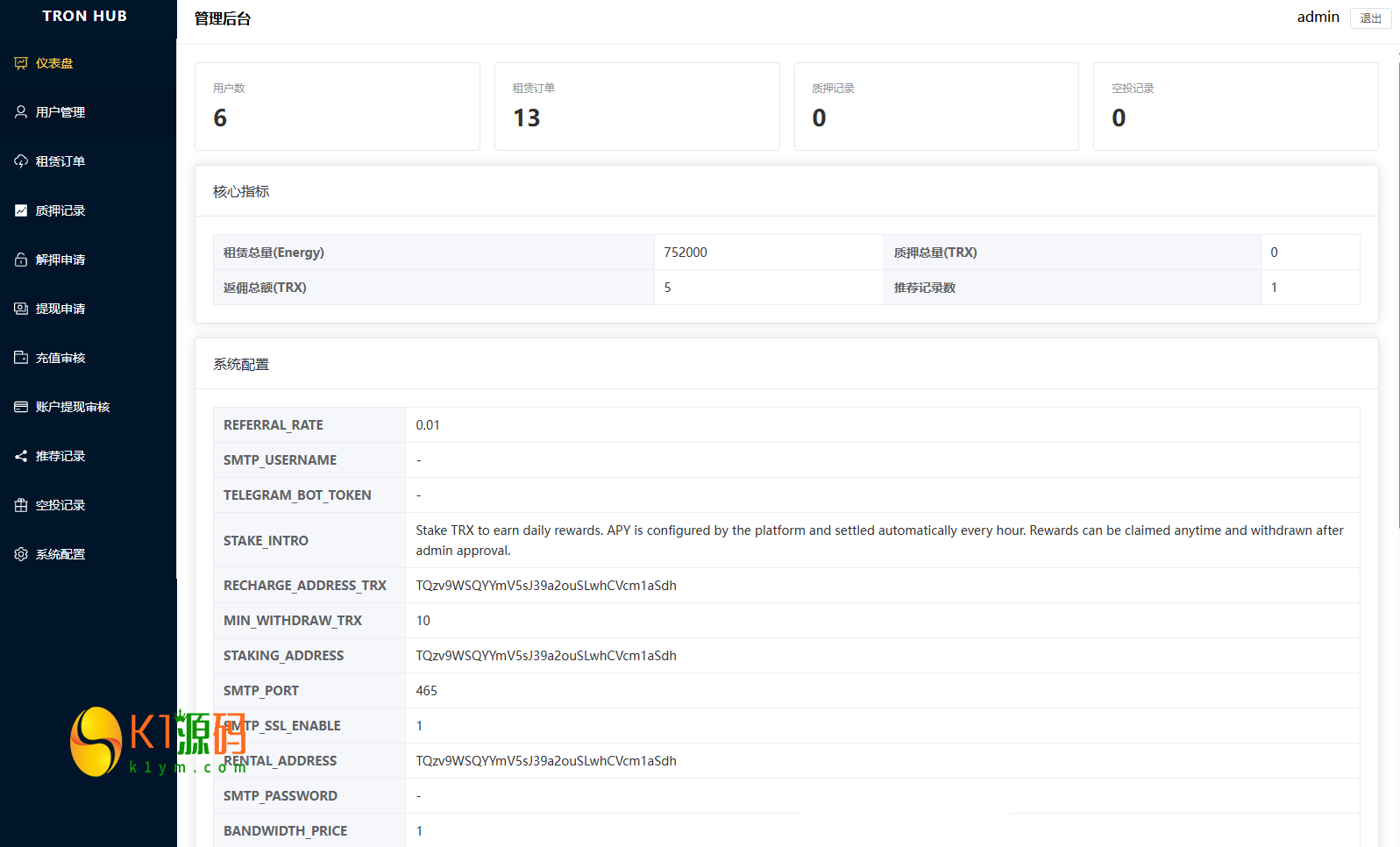This screenshot has width=1400, height=847.
Task: Click the 质押记录 chart icon
Action: coord(21,210)
